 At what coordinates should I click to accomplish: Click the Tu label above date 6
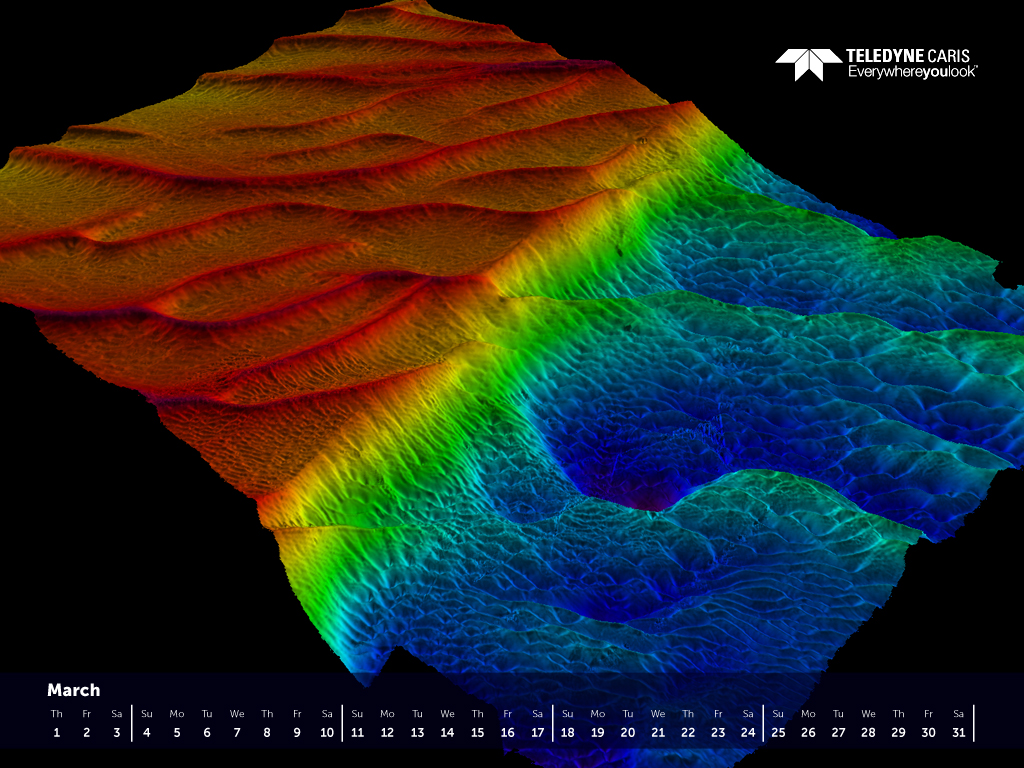[207, 714]
